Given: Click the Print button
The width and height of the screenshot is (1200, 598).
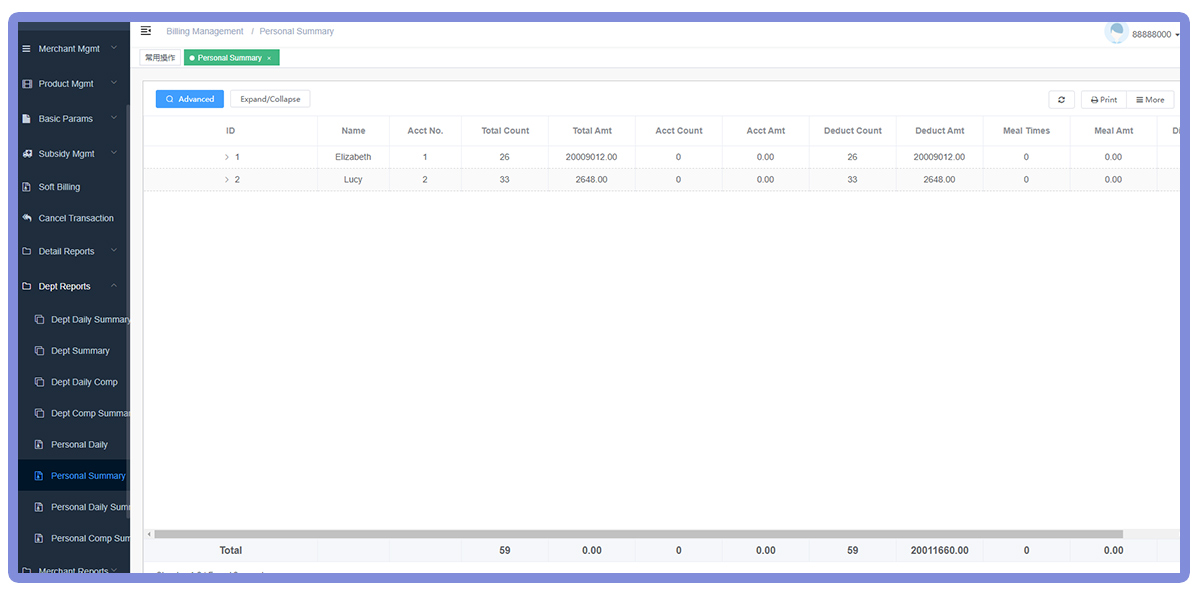Looking at the screenshot, I should pos(1104,100).
